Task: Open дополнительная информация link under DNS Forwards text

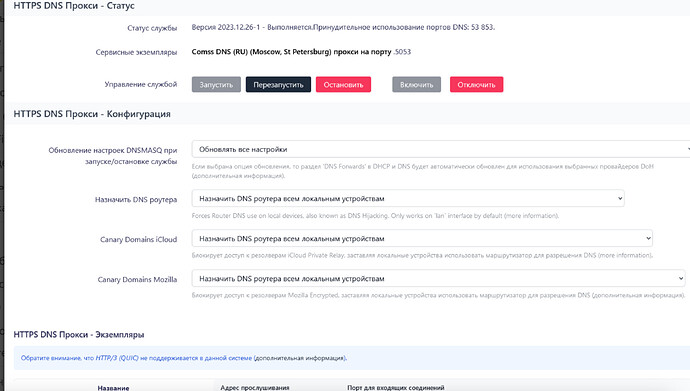Action: pyautogui.click(x=238, y=176)
